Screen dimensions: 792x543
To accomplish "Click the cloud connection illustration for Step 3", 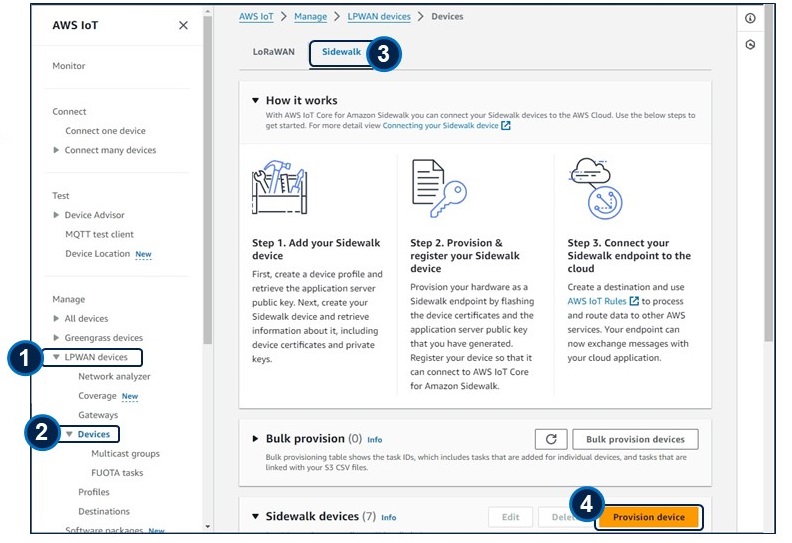I will [x=596, y=188].
